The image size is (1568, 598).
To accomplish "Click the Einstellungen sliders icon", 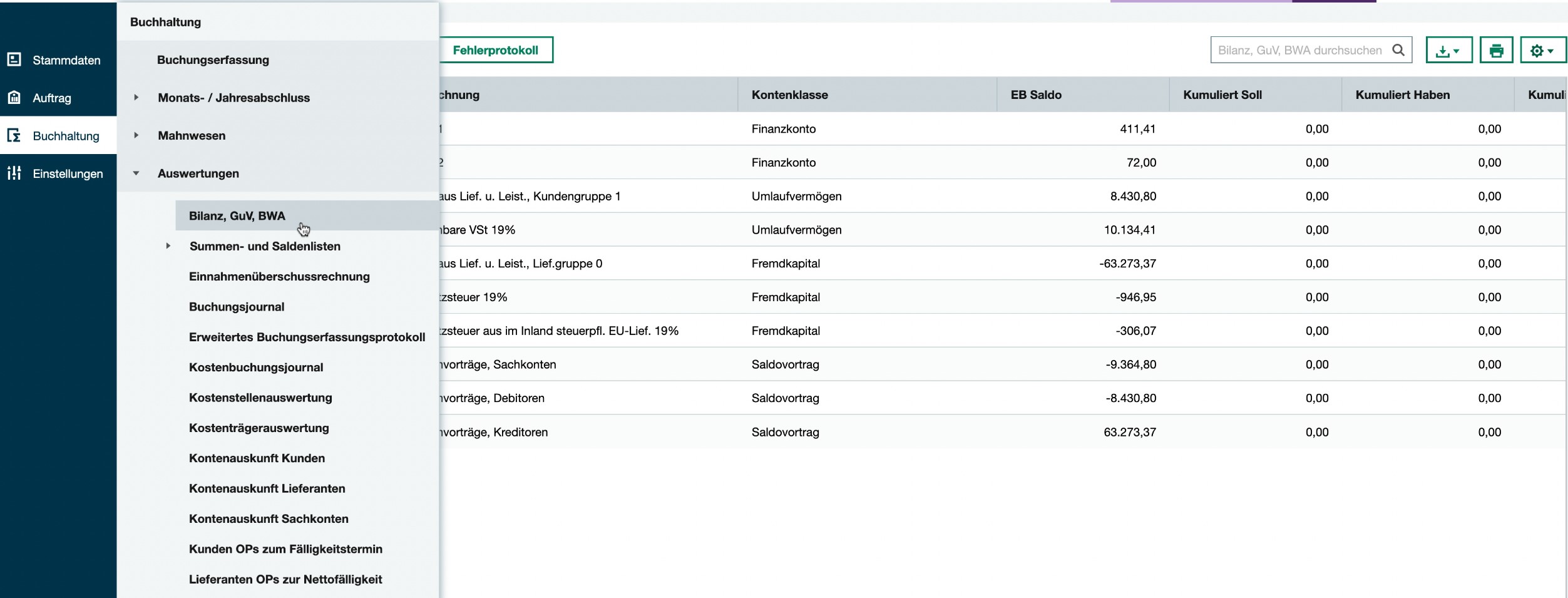I will point(14,173).
